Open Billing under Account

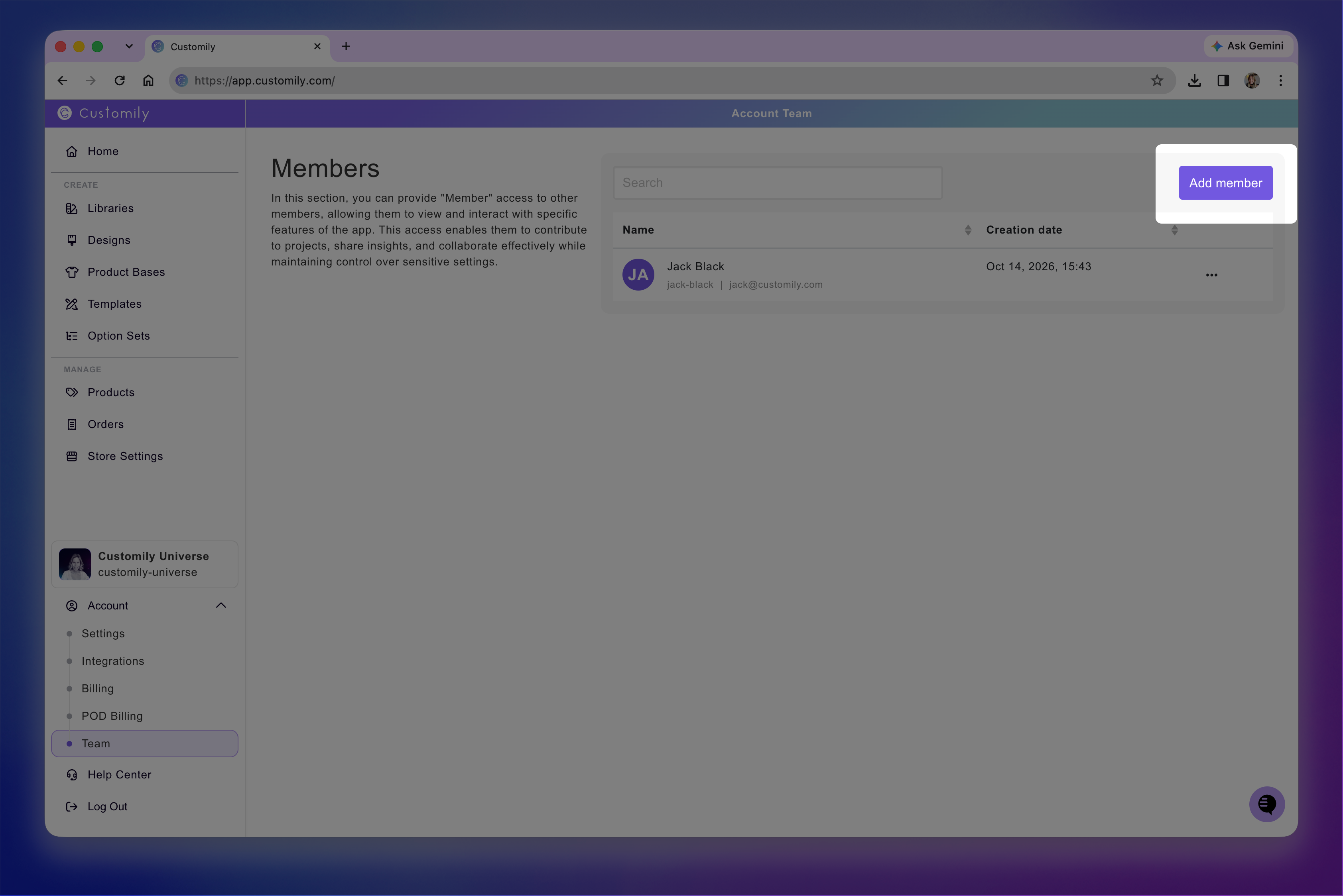click(98, 689)
